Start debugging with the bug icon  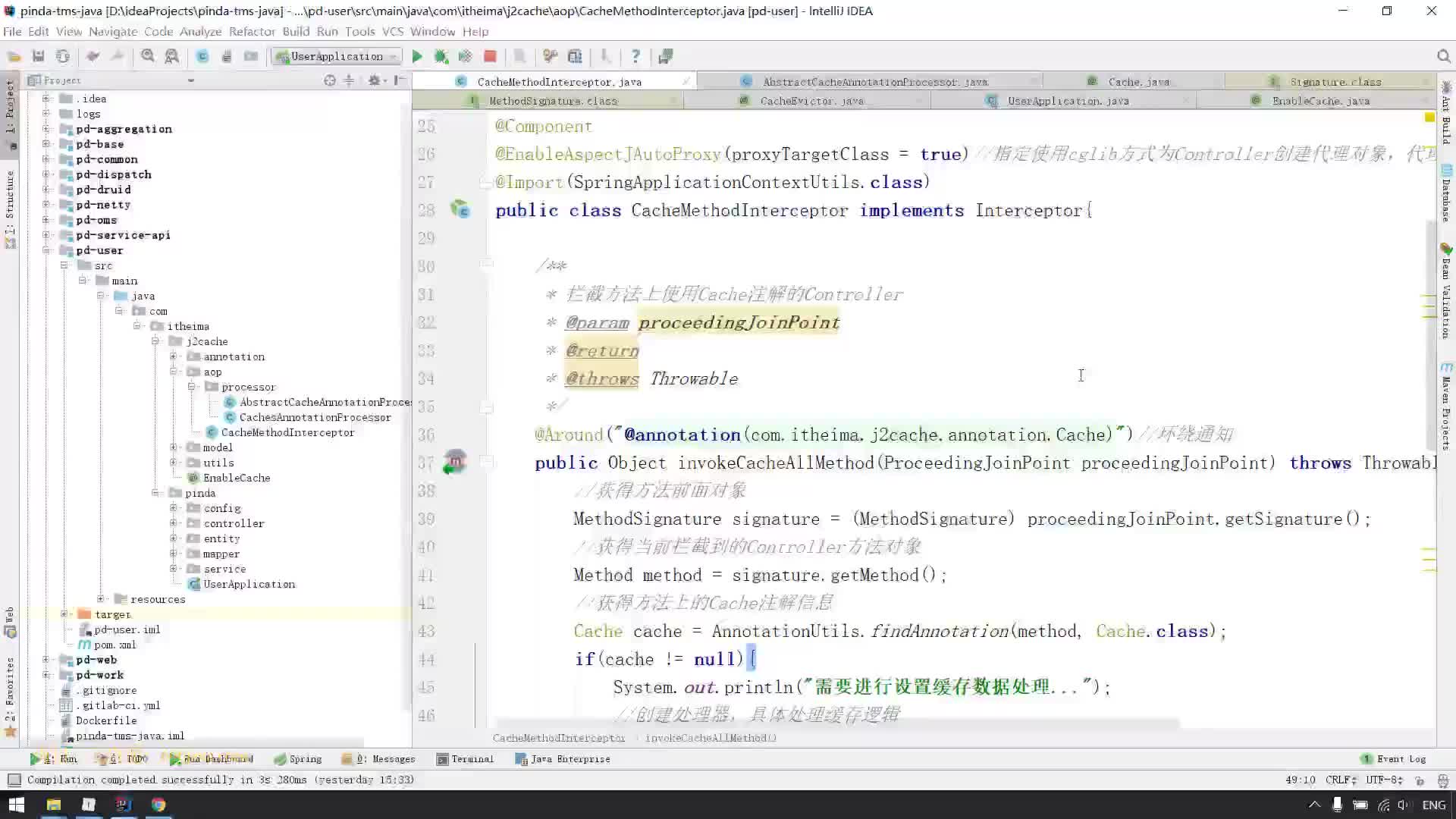pos(441,56)
